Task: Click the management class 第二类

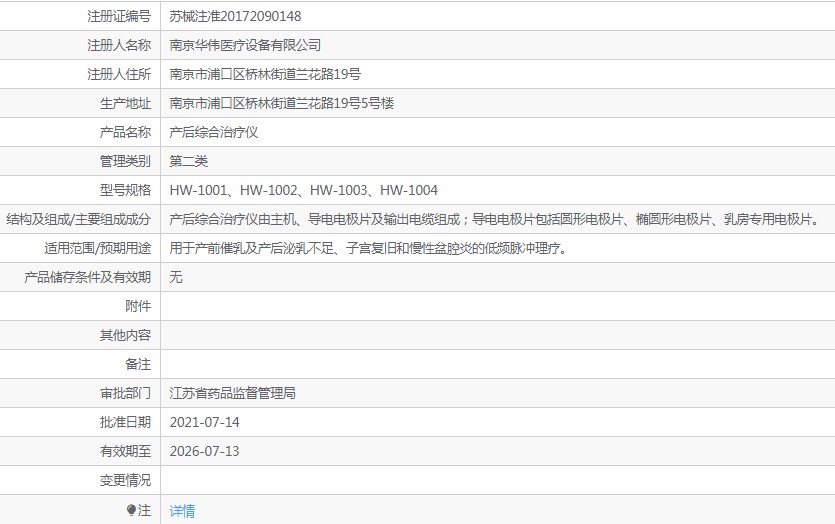Action: point(189,161)
